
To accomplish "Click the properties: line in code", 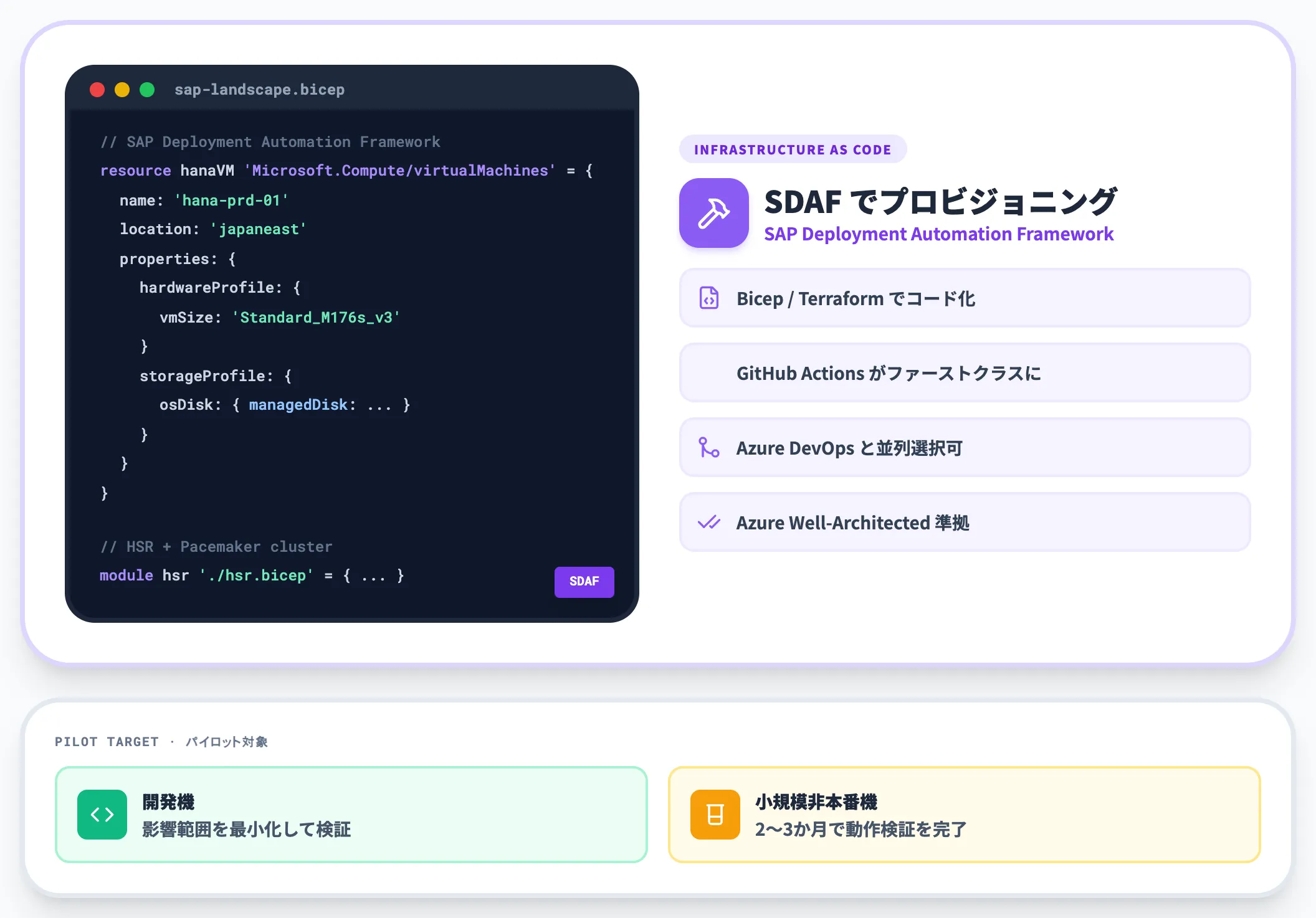I will 178,259.
